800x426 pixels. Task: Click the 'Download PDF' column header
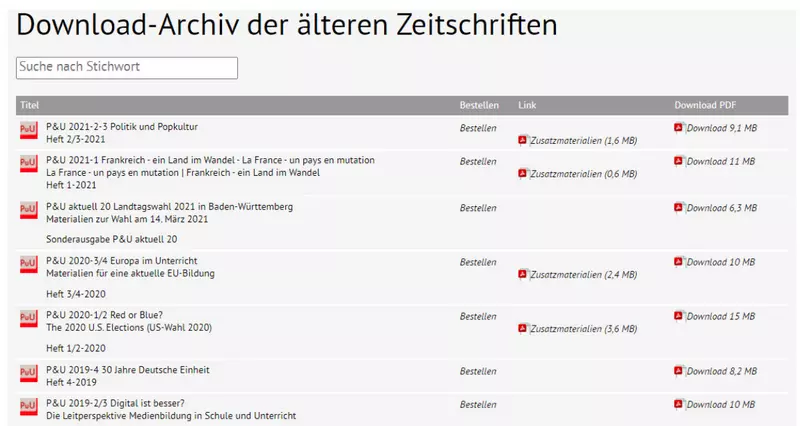coord(705,105)
